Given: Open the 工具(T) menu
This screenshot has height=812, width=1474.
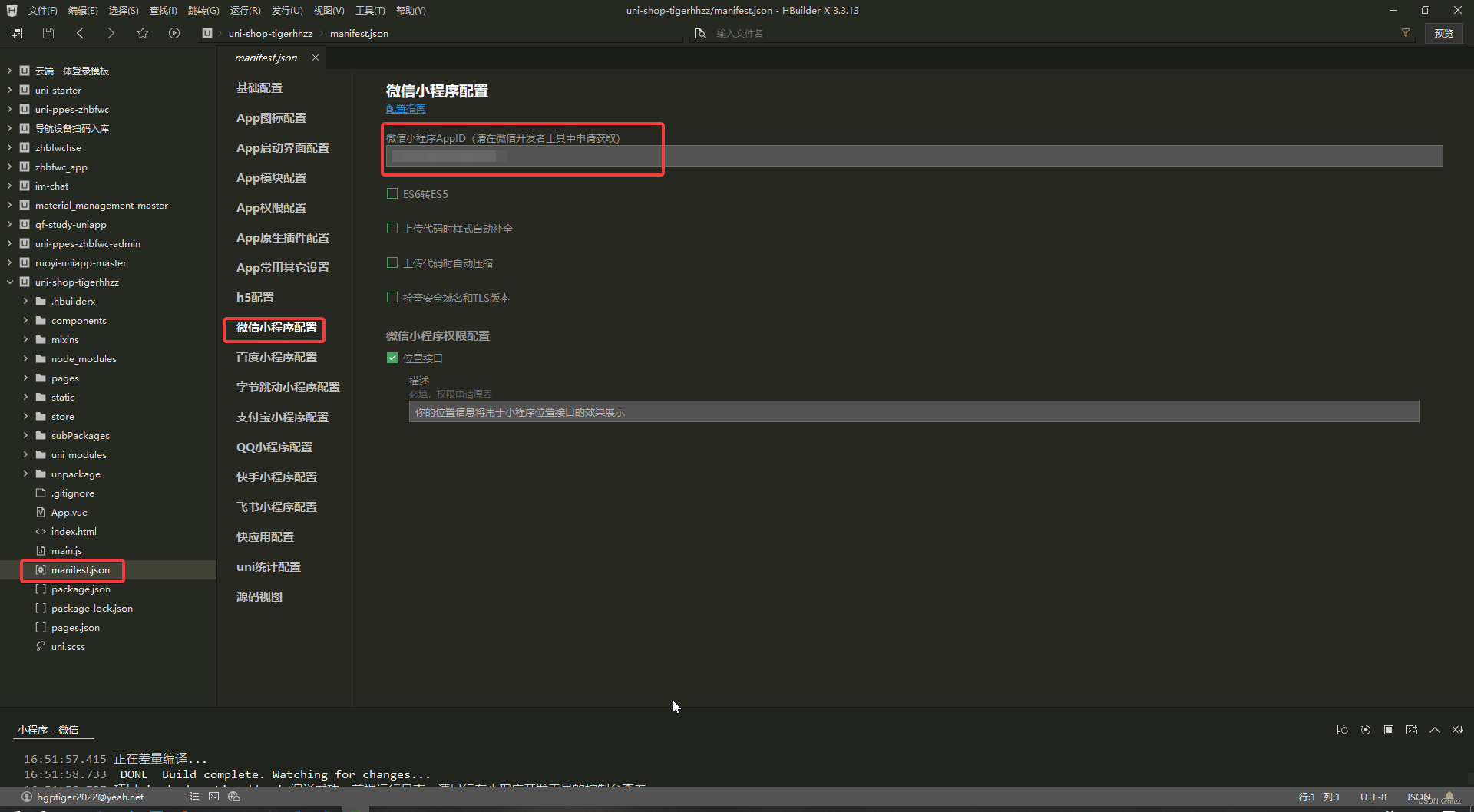Looking at the screenshot, I should click(370, 10).
